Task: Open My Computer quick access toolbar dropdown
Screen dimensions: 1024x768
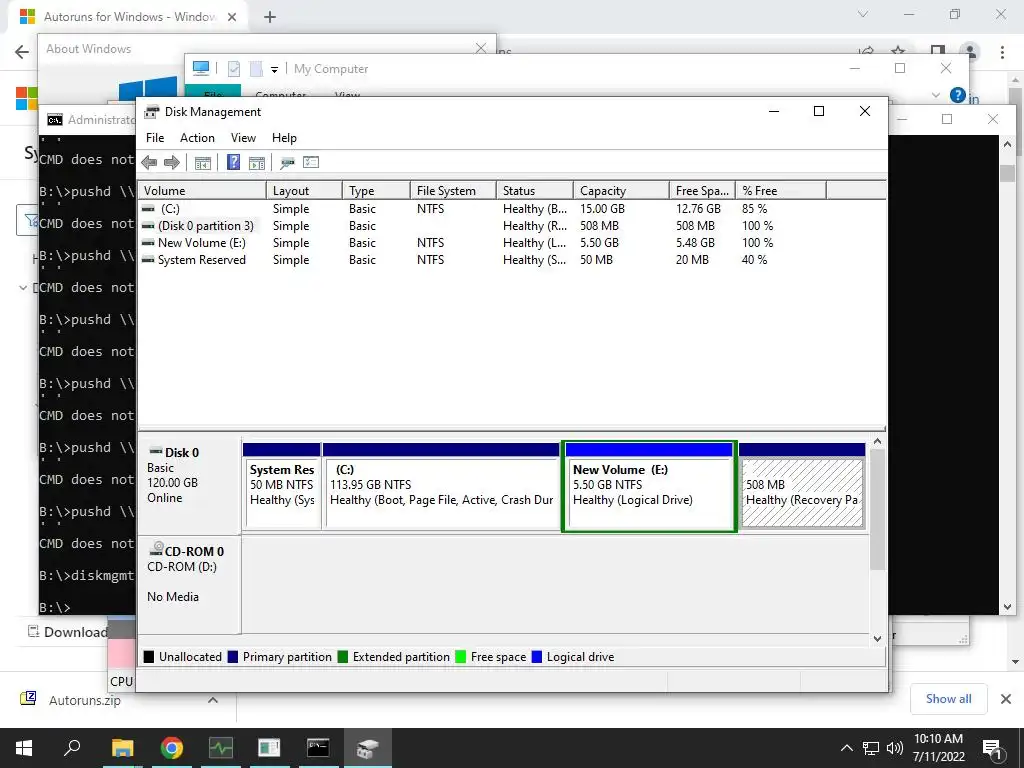Action: (x=274, y=69)
